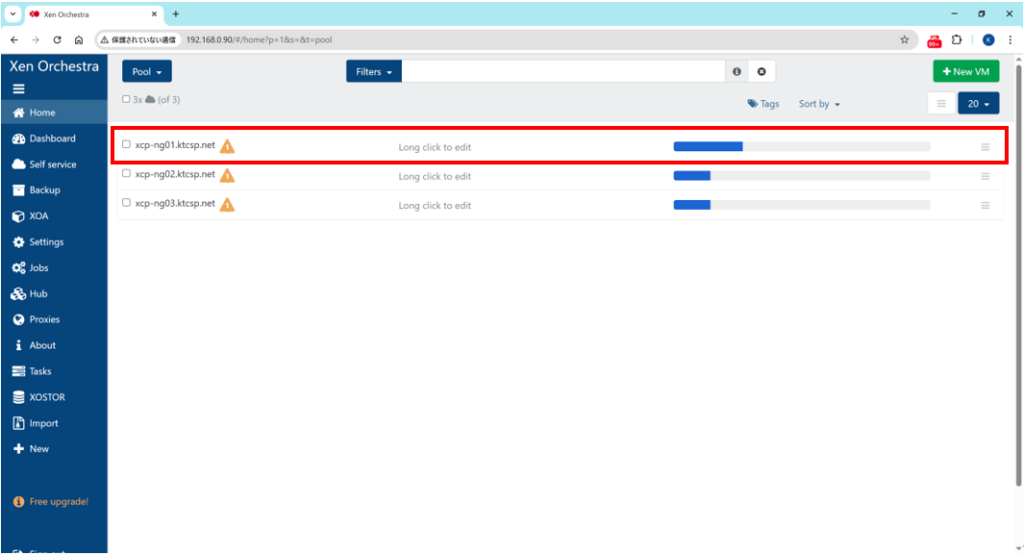Click the list view icon beside the 20 button
The height and width of the screenshot is (555, 1024).
940,104
